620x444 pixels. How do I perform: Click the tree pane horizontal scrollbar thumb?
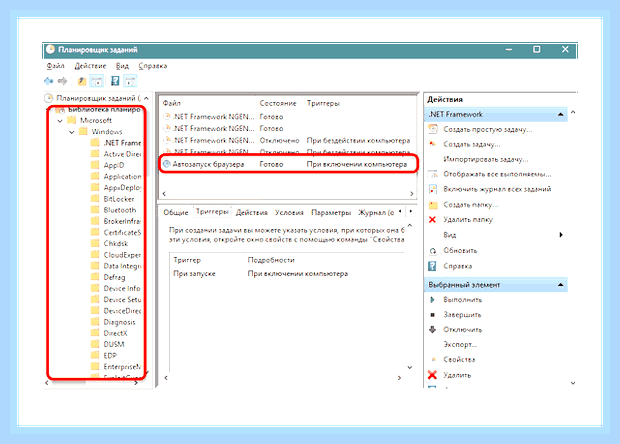(x=68, y=383)
